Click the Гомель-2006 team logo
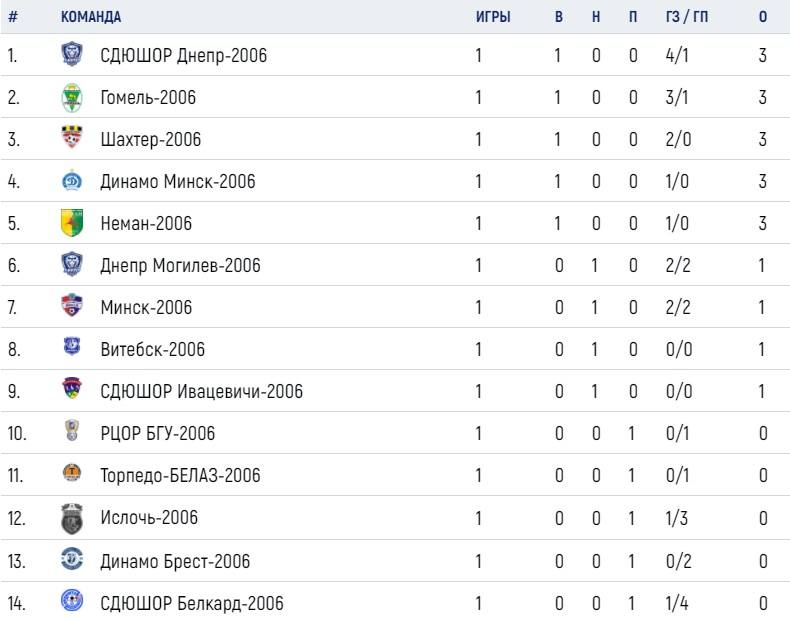This screenshot has height=620, width=790. (72, 97)
